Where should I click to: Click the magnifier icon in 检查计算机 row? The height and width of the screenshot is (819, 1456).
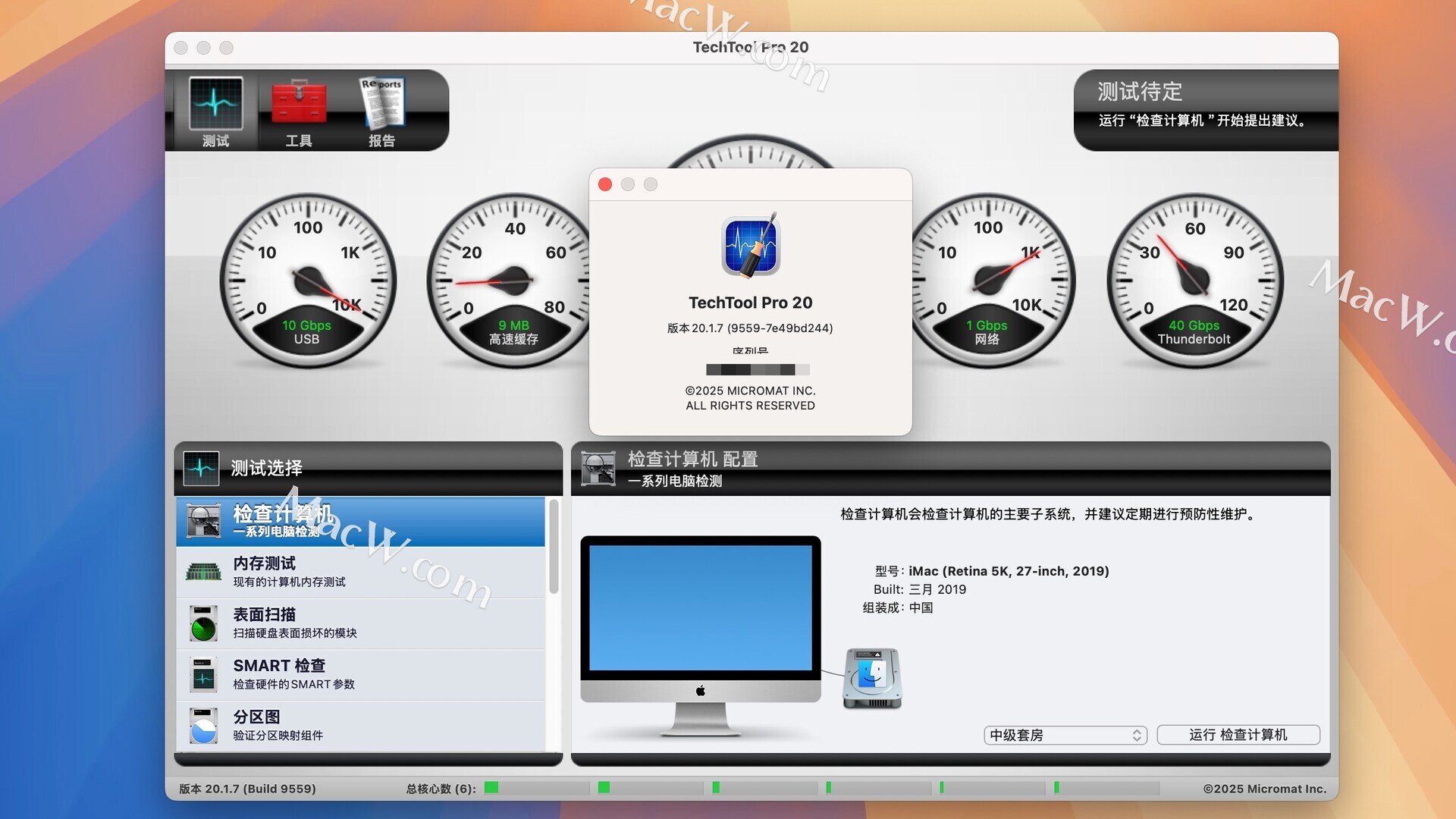204,522
